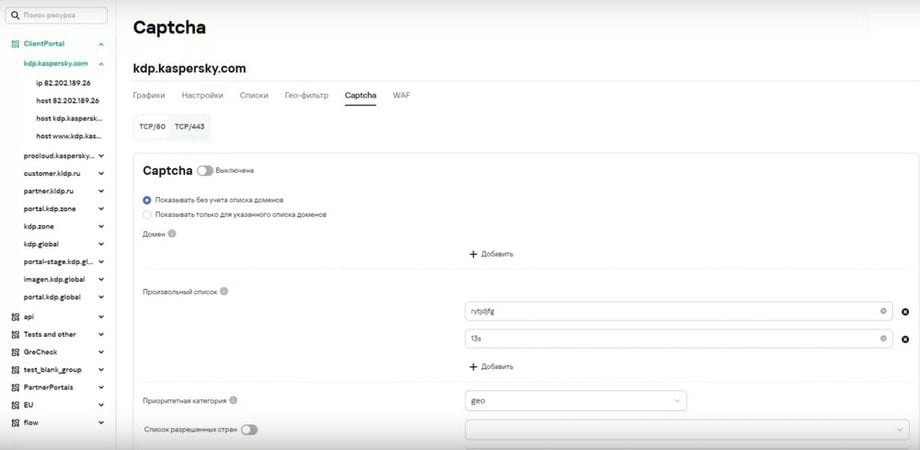Viewport: 920px width, 450px height.
Task: Expand the Tests and other group
Action: [102, 334]
